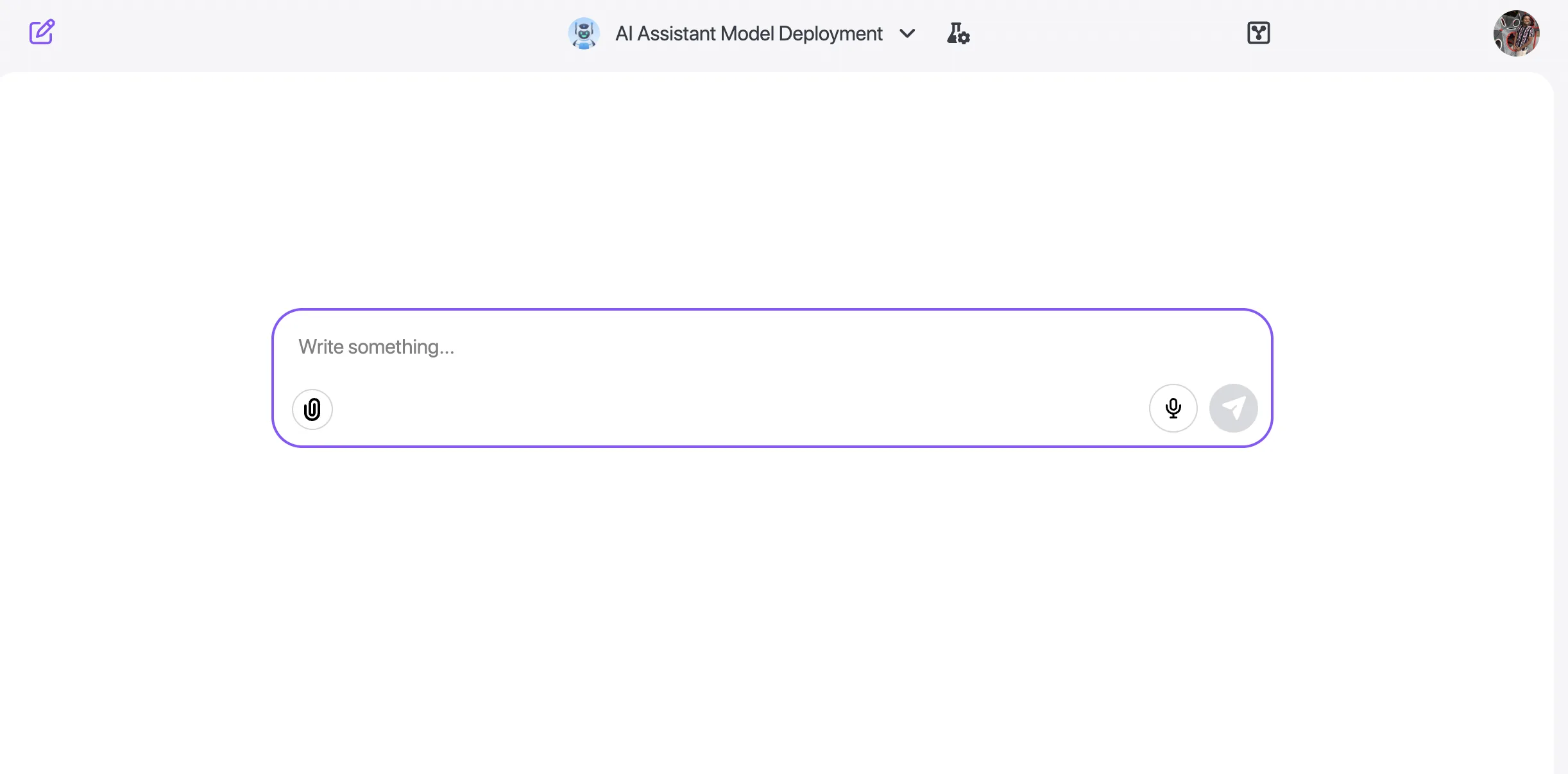This screenshot has width=1568, height=774.
Task: Click the robot assistant avatar icon
Action: point(584,33)
